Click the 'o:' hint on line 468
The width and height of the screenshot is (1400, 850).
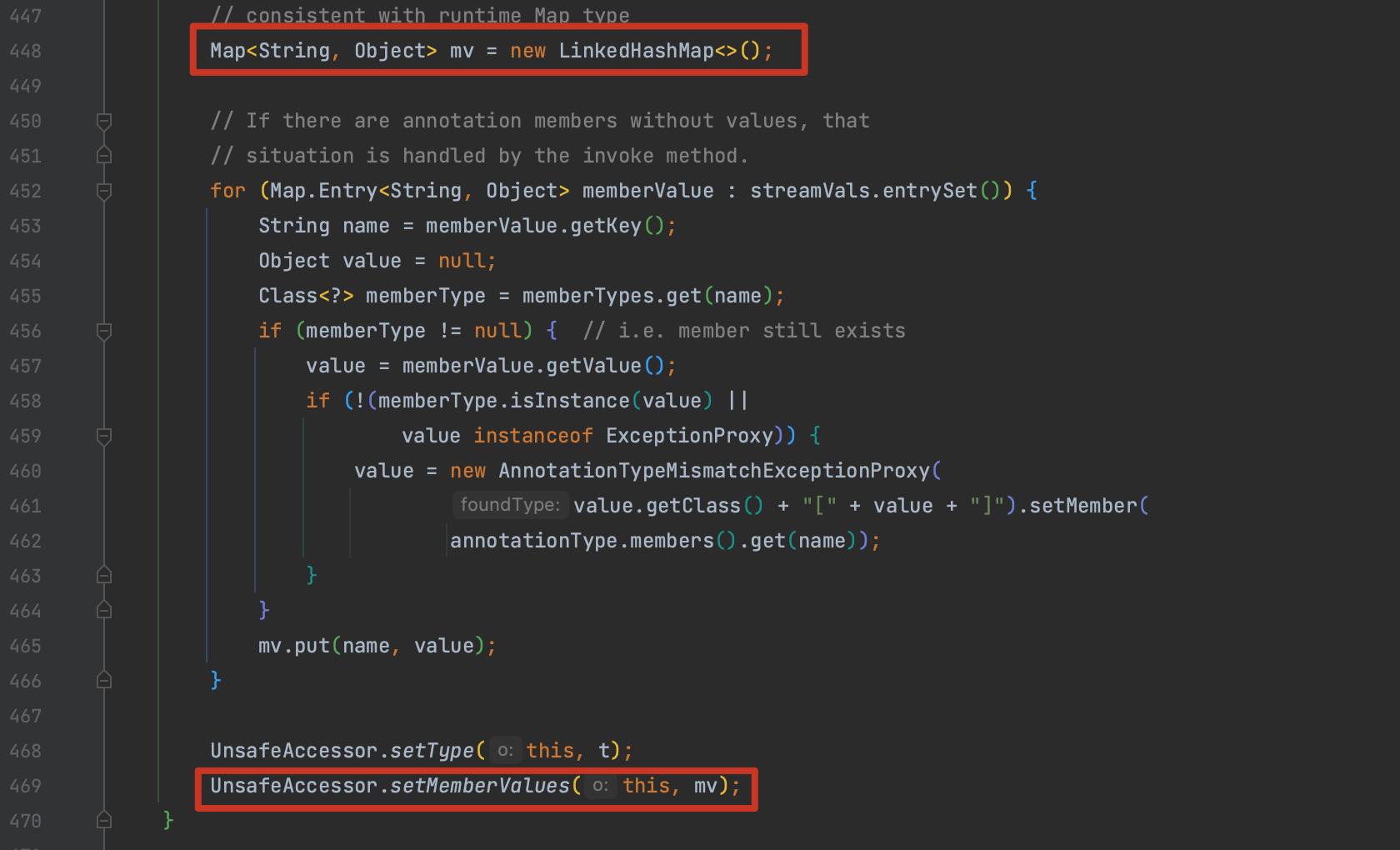(505, 751)
